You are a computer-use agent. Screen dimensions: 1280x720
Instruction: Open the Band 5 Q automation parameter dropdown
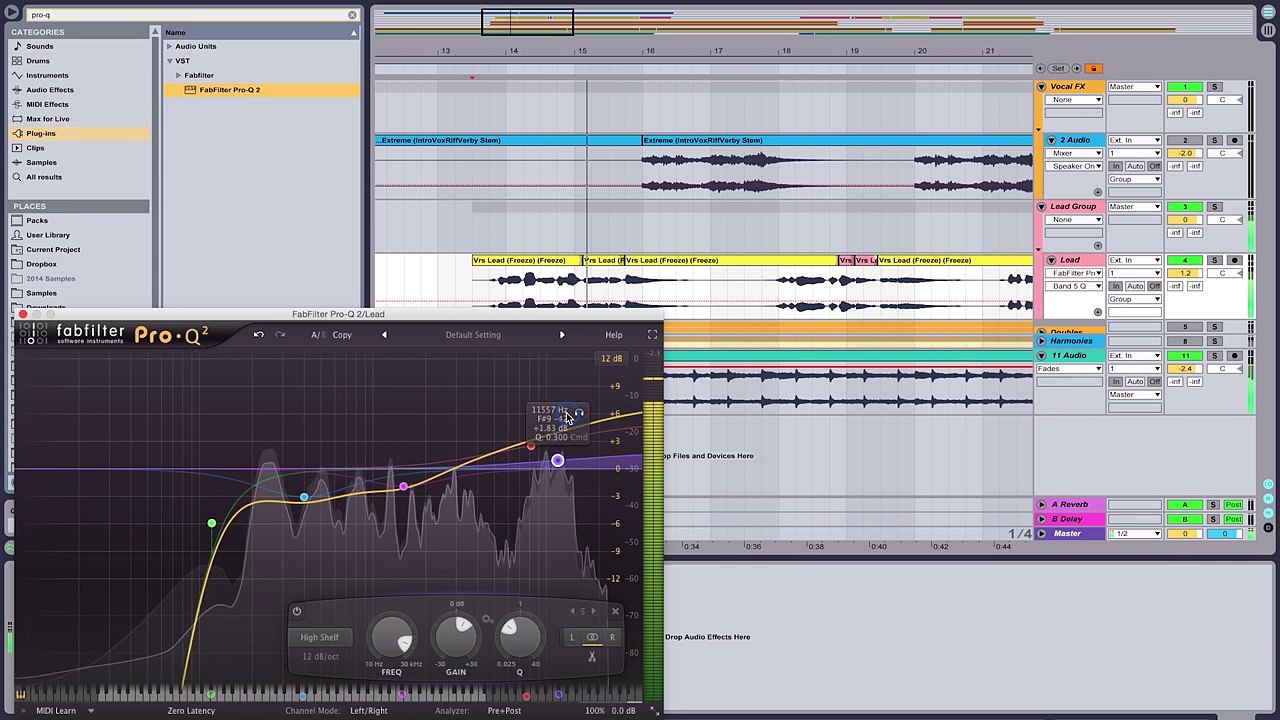[1075, 286]
